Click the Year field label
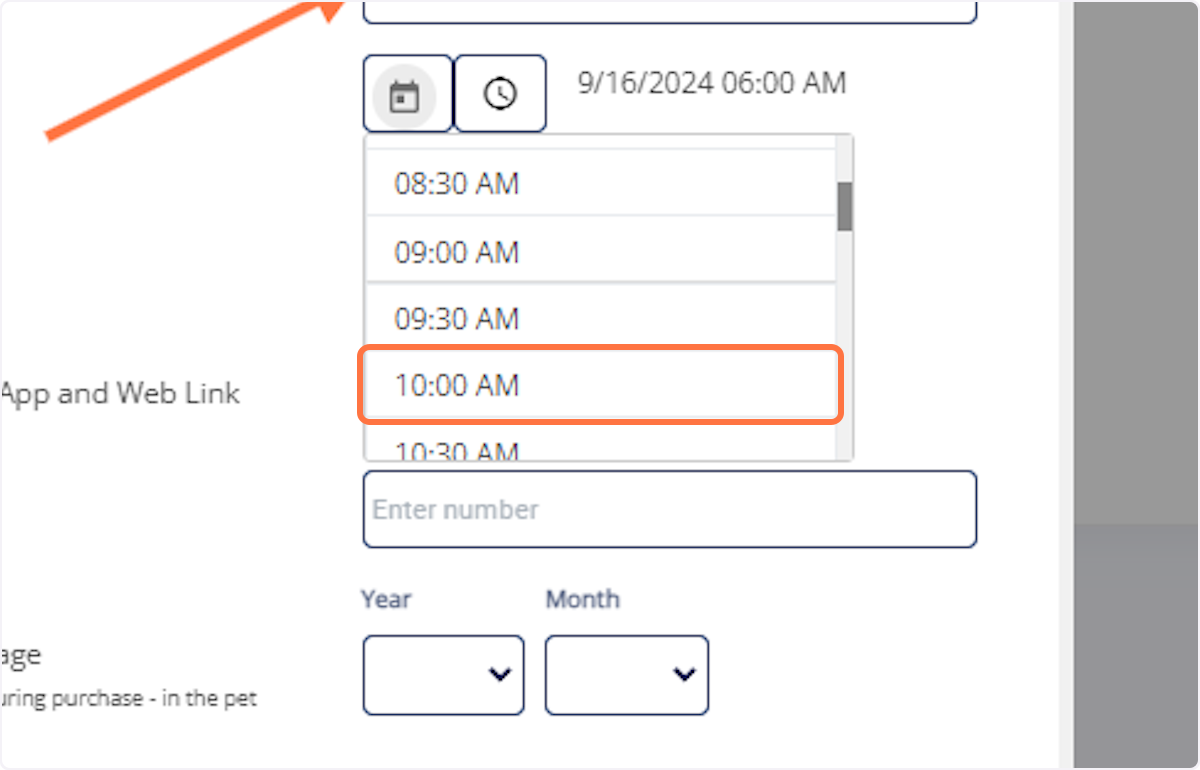Screen dimensions: 1200x770 pyautogui.click(x=386, y=599)
